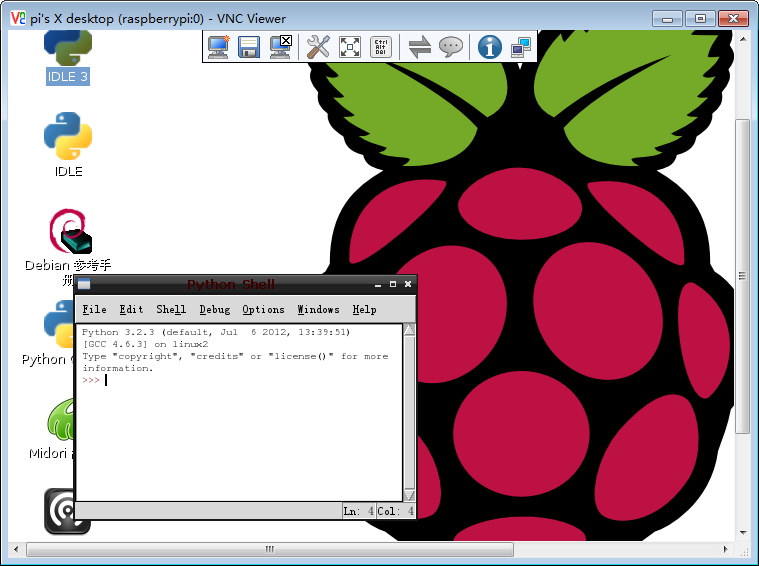Expand the Windows menu in Python Shell

point(318,309)
